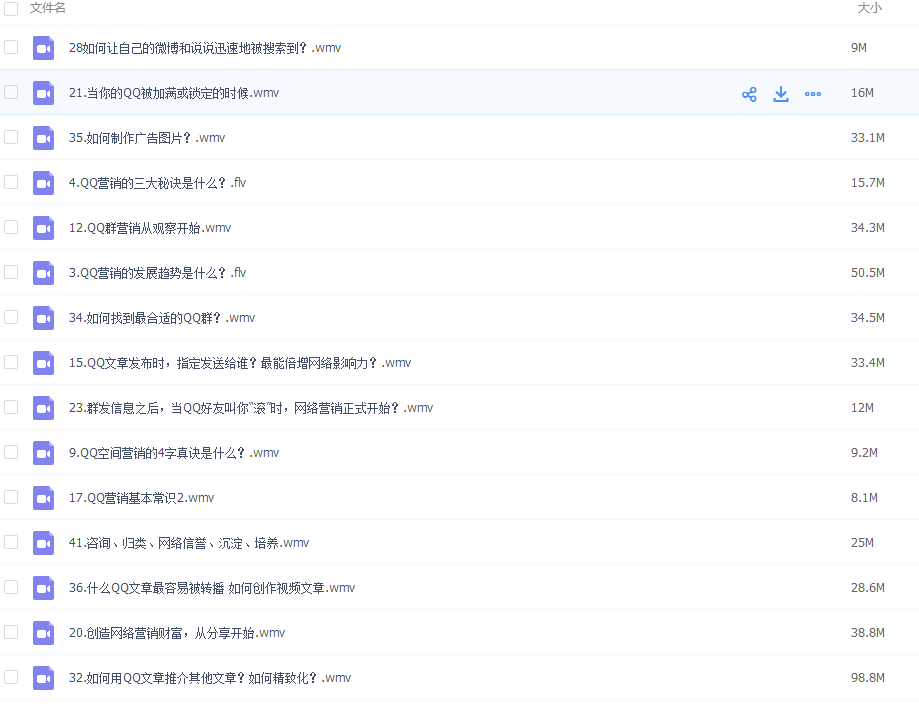Click the 15.7M size value

(867, 183)
